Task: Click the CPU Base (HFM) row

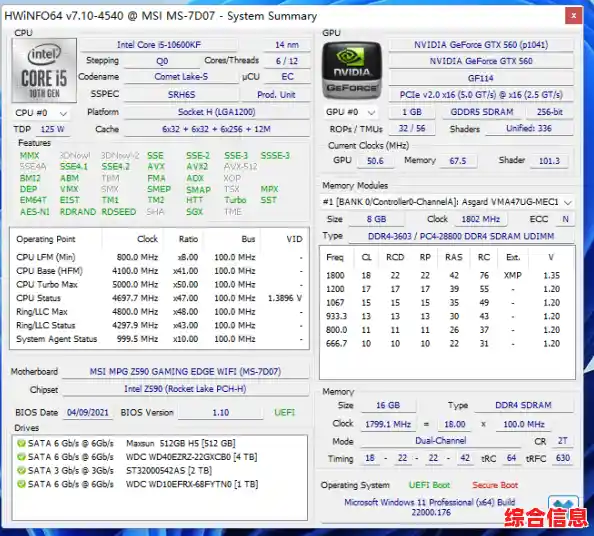Action: pos(159,271)
